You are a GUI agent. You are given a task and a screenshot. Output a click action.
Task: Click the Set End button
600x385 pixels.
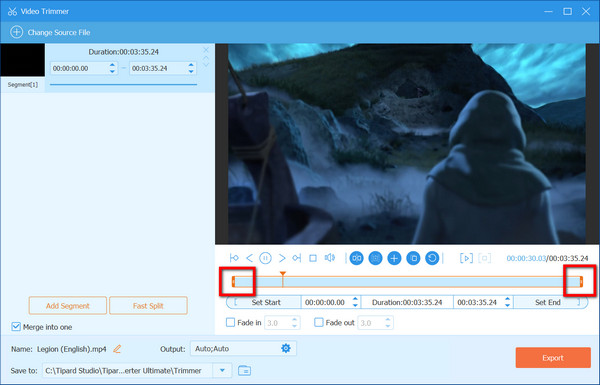(x=550, y=302)
